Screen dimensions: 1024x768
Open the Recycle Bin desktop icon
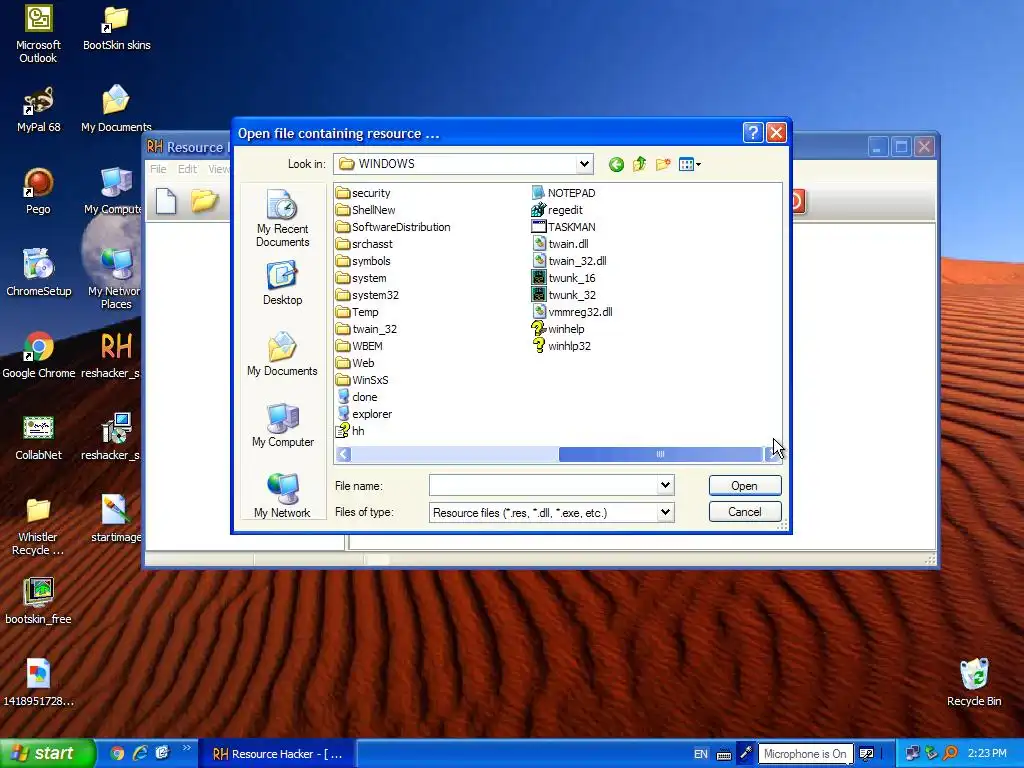point(974,682)
